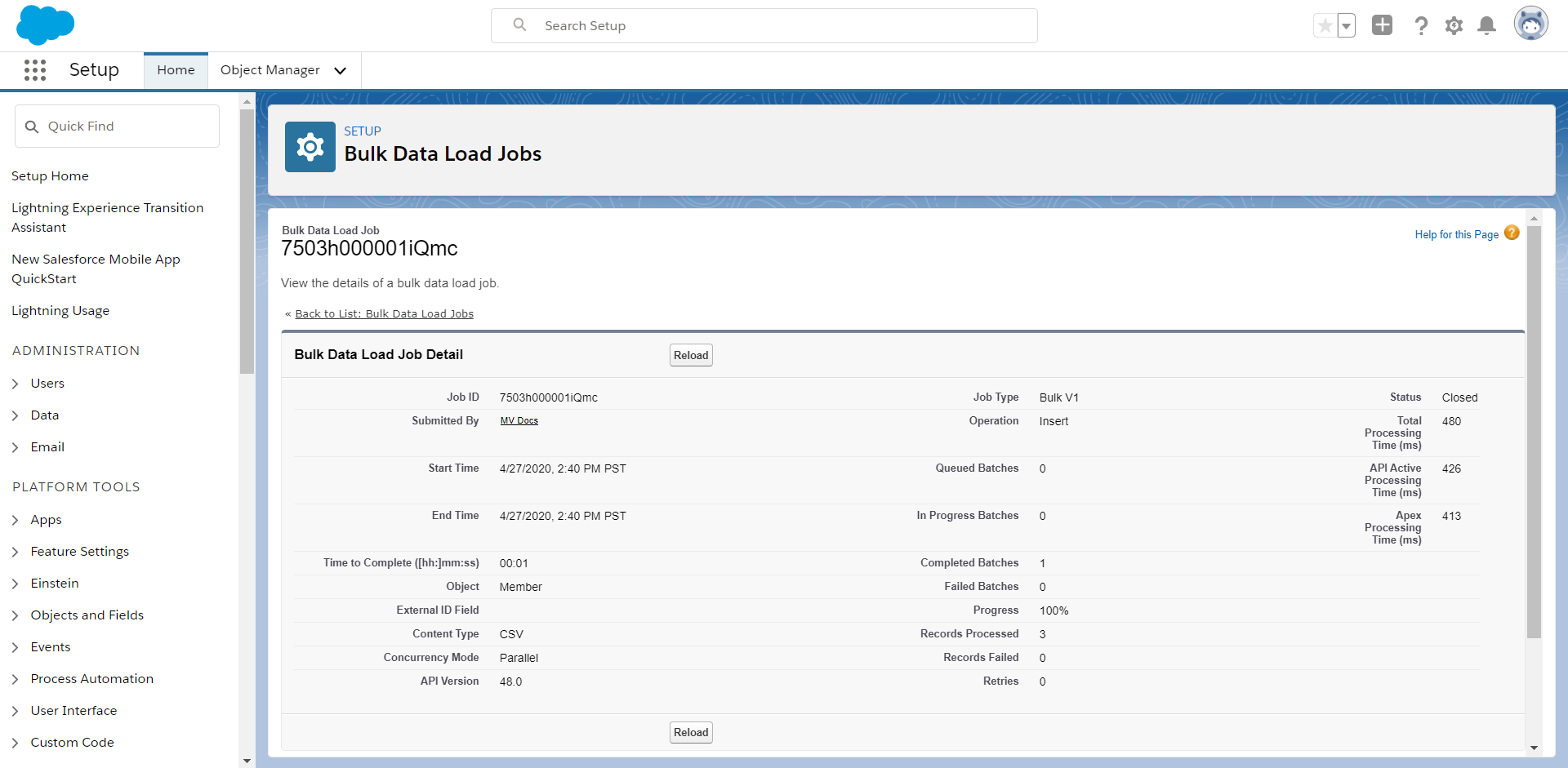1568x768 pixels.
Task: Click the Time to Complete value 00:01
Action: pos(514,564)
